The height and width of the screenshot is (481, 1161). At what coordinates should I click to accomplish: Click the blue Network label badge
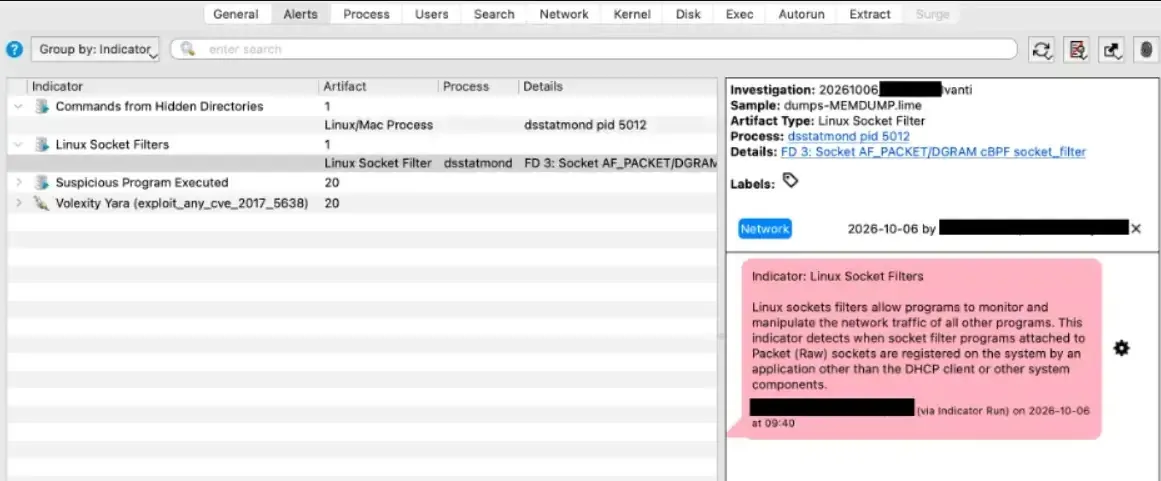click(x=765, y=229)
